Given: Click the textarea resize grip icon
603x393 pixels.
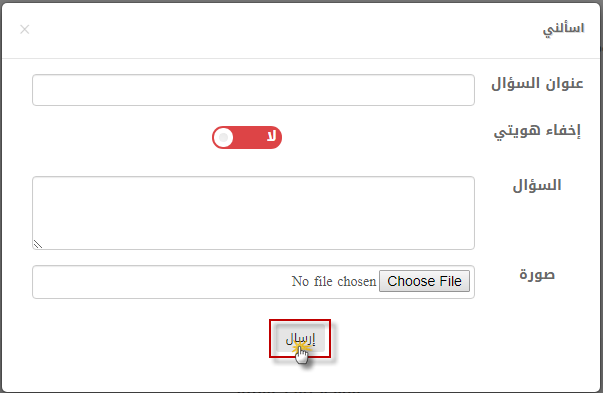Looking at the screenshot, I should 38,244.
